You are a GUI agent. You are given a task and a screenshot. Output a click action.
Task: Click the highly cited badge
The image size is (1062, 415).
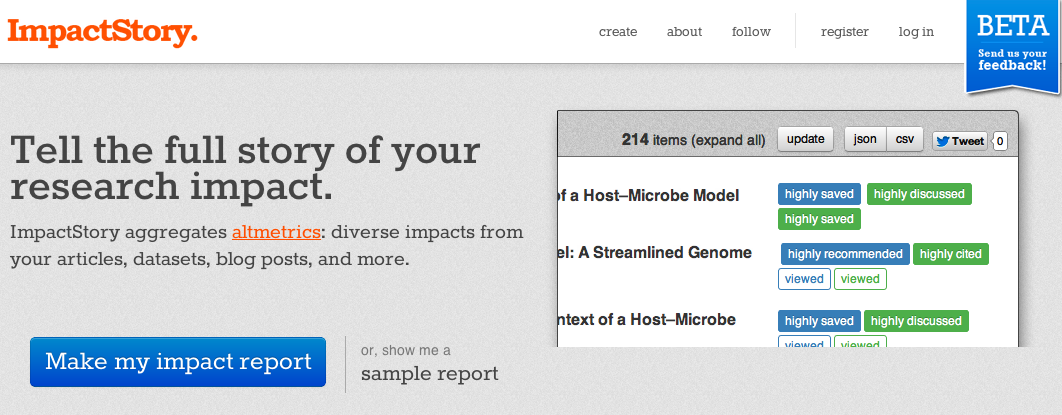tap(950, 254)
